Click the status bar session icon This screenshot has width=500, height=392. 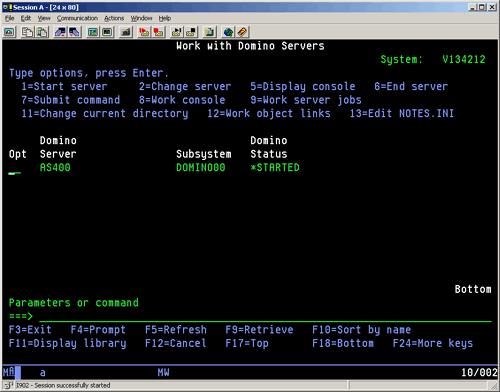[8, 385]
